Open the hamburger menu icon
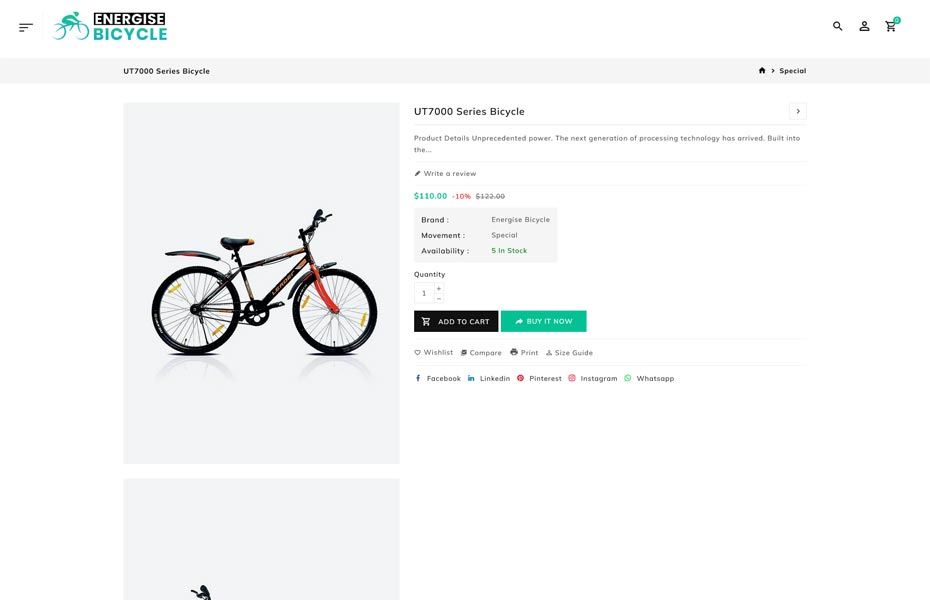 click(26, 27)
